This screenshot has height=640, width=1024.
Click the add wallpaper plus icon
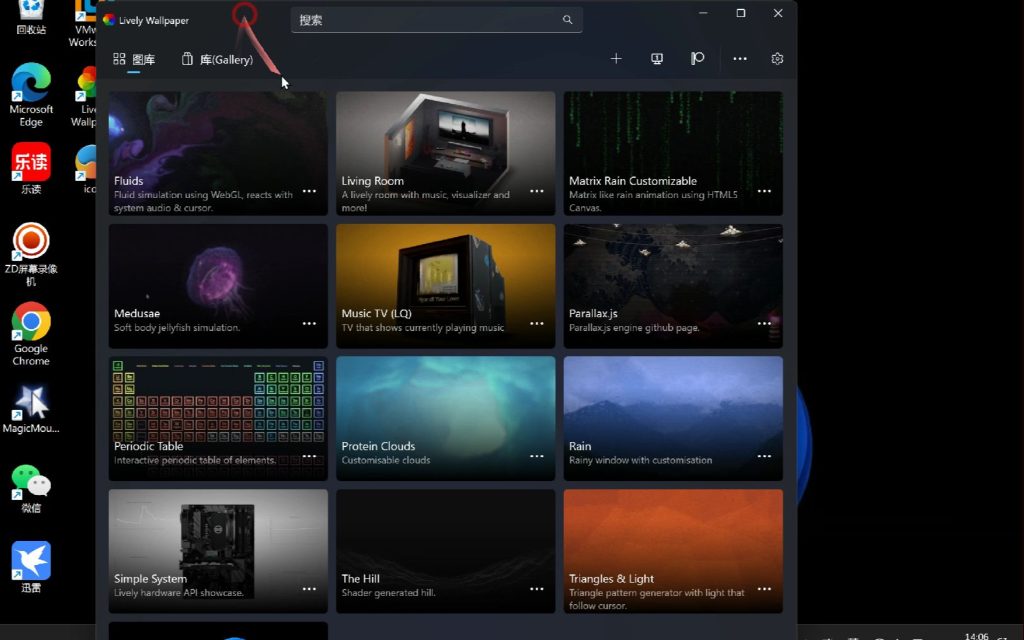pos(616,59)
